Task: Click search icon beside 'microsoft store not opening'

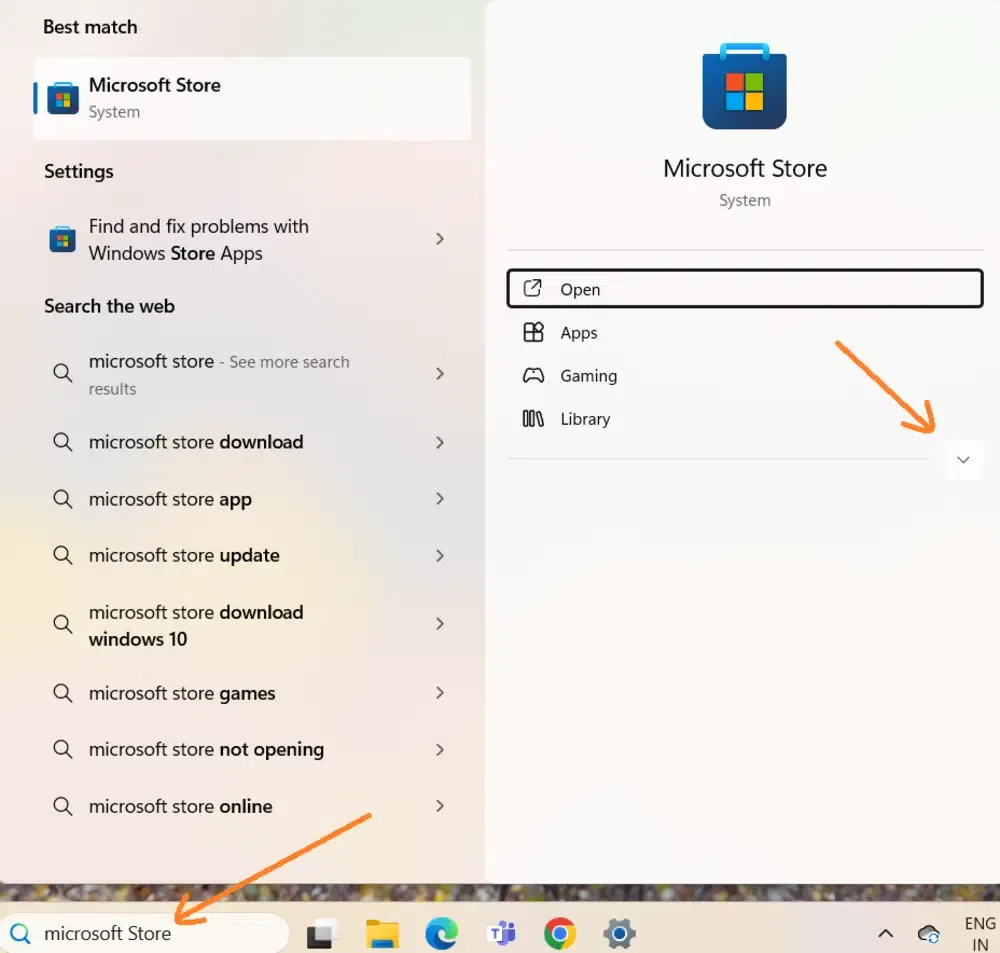Action: click(62, 750)
